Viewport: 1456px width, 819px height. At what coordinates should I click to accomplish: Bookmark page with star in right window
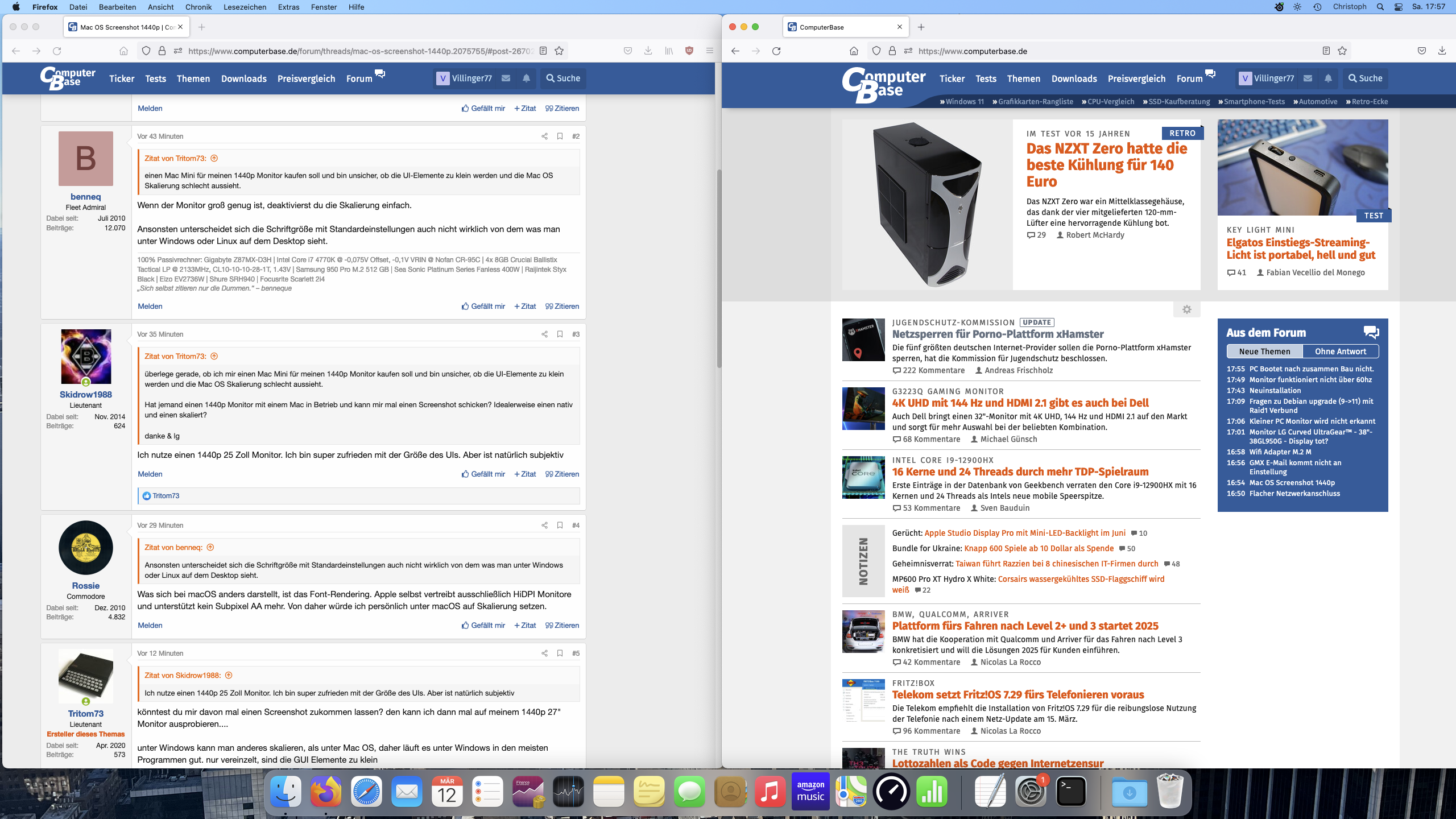pyautogui.click(x=1342, y=51)
